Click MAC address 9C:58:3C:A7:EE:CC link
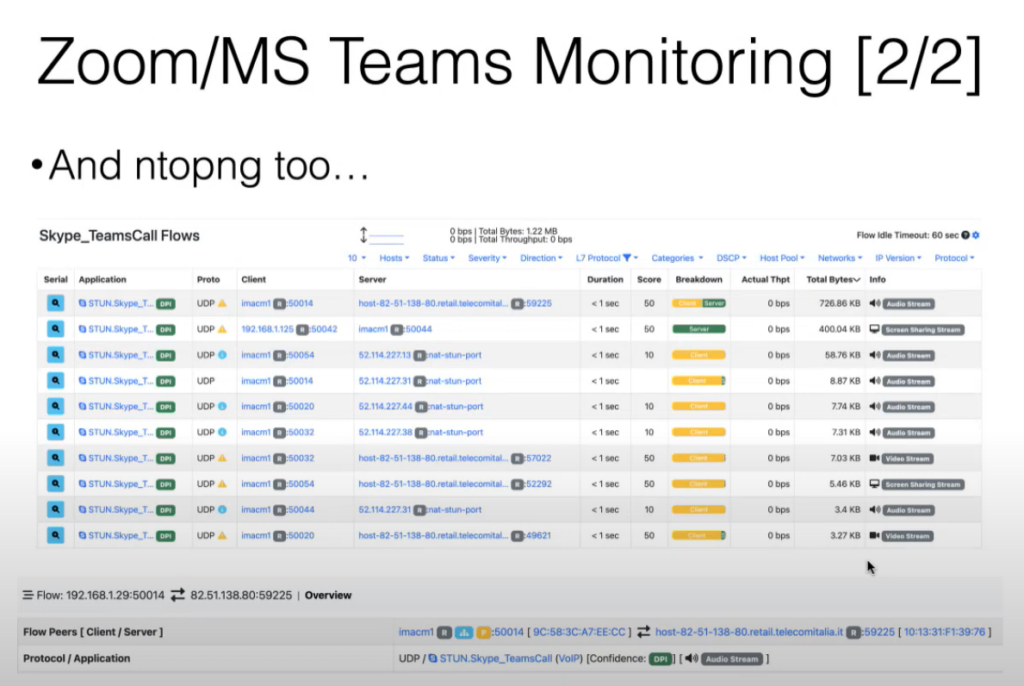 (579, 632)
